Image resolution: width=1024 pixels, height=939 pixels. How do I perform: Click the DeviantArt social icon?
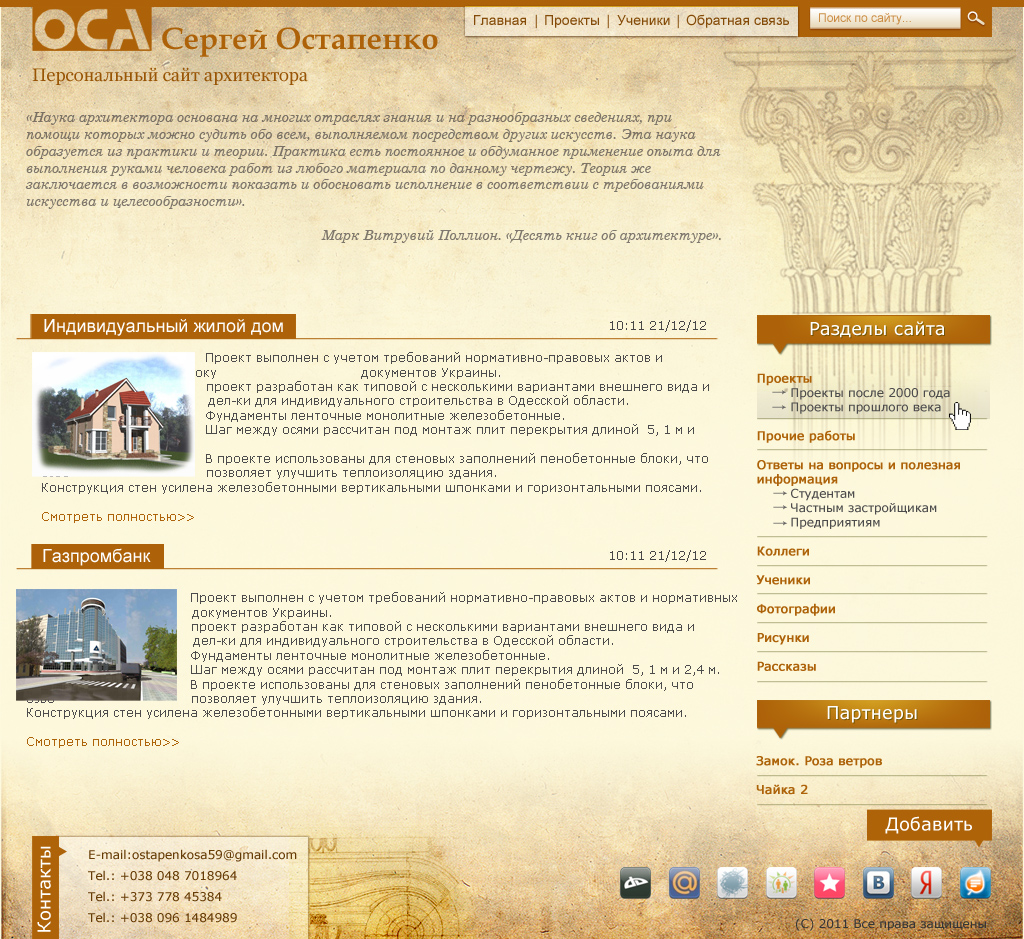click(636, 882)
